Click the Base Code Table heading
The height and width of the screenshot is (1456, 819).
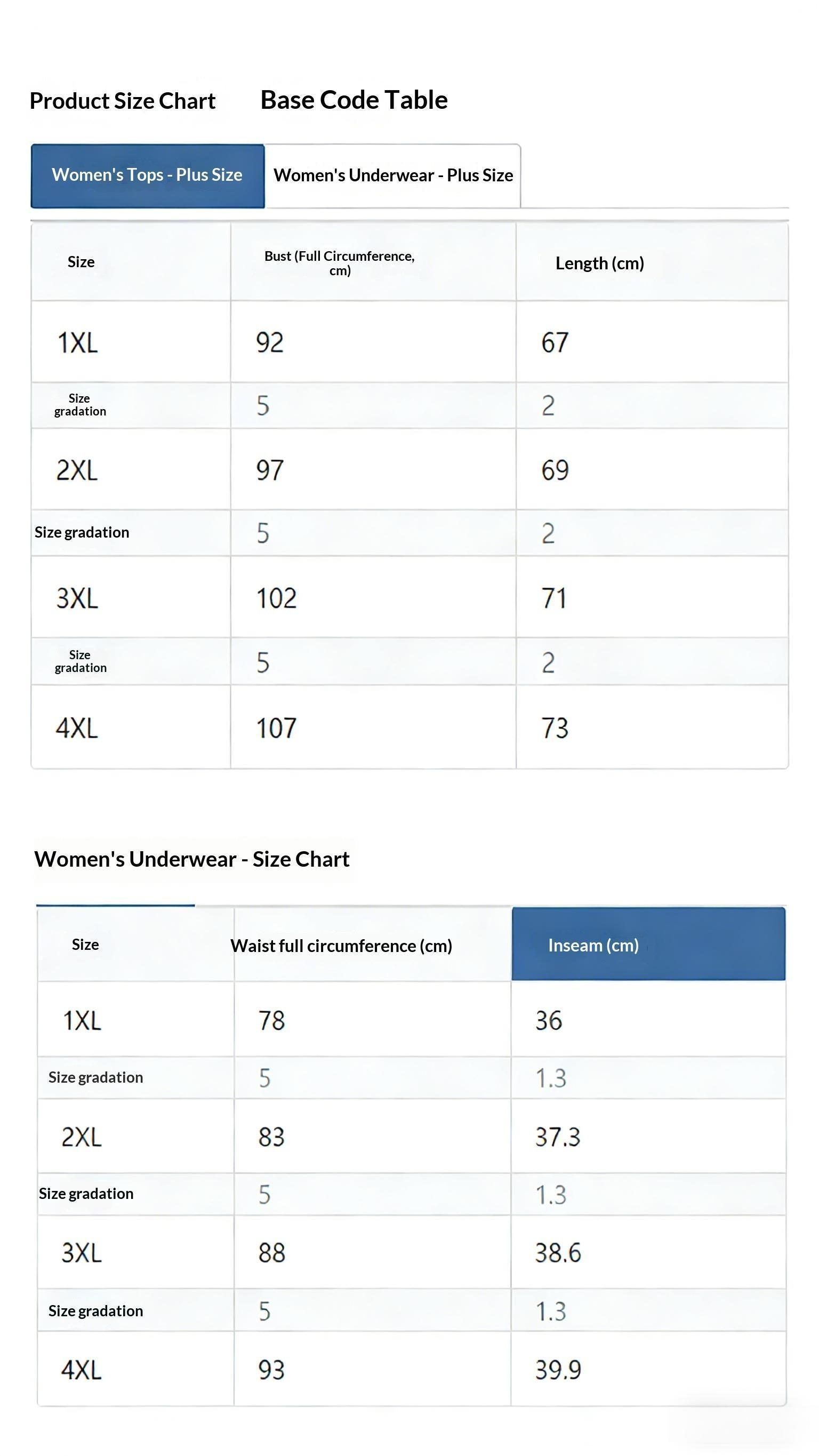point(354,100)
